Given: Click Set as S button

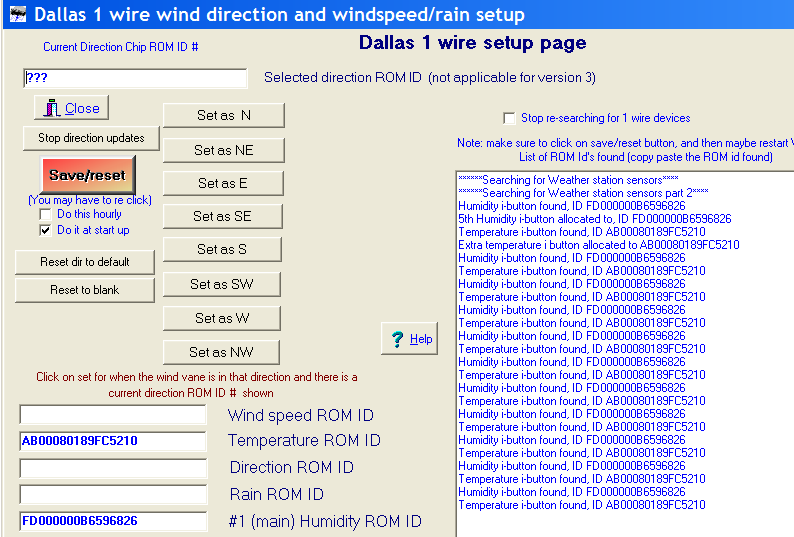Looking at the screenshot, I should pos(222,249).
